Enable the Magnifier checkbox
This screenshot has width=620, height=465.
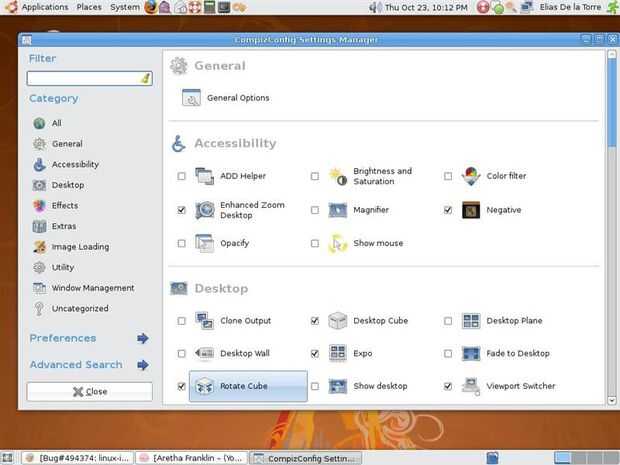(315, 210)
